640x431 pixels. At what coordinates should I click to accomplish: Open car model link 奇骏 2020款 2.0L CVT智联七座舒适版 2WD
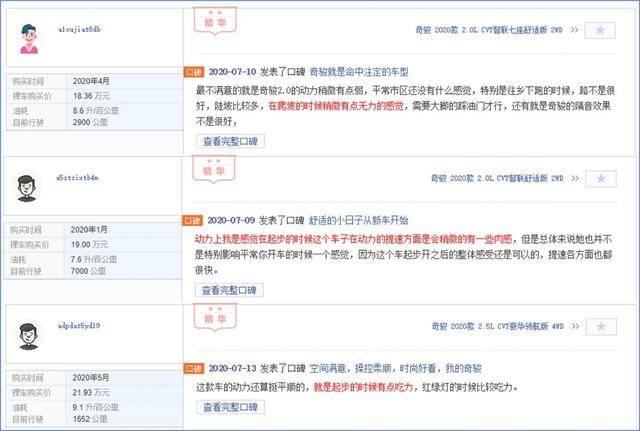coord(489,30)
